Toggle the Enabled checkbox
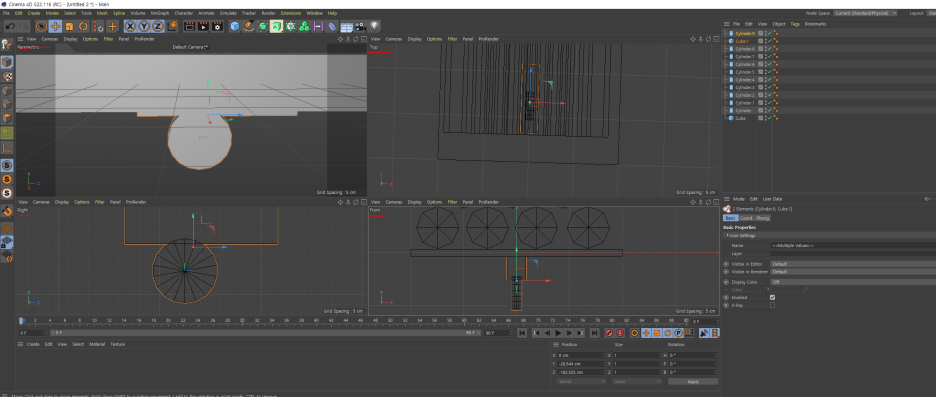This screenshot has width=936, height=397. (772, 297)
